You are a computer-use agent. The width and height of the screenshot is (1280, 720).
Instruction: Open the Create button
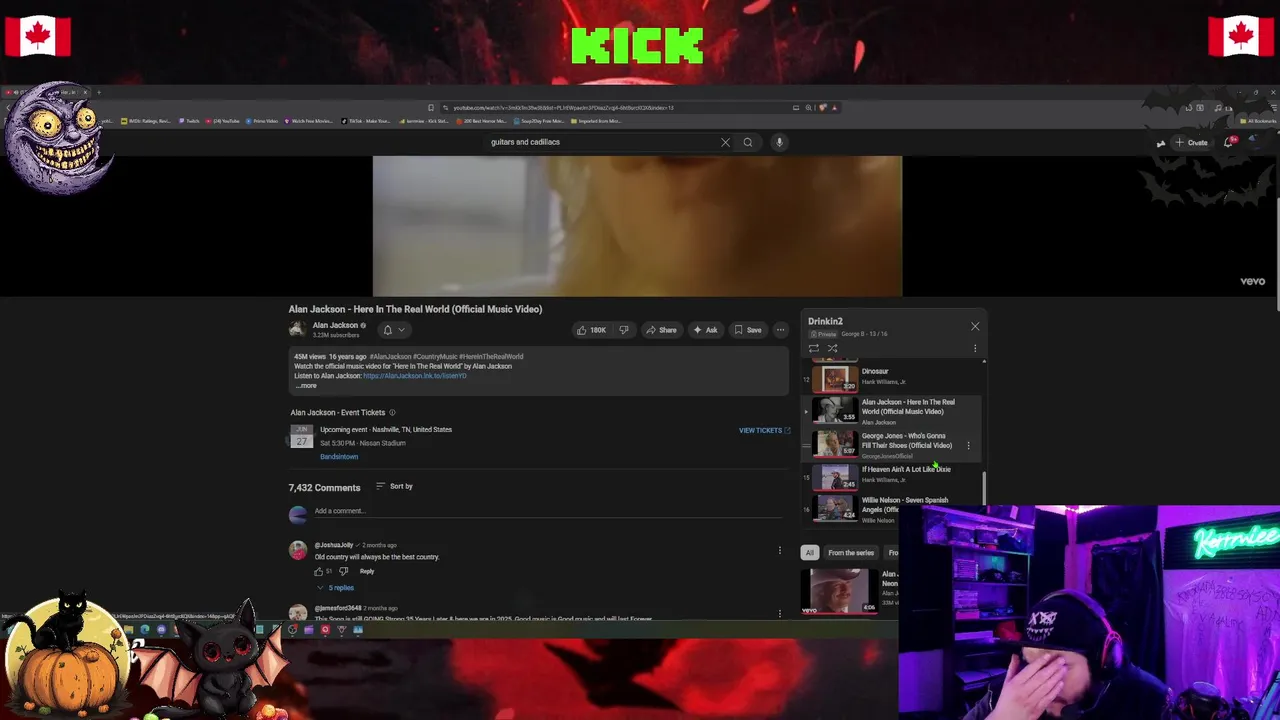point(1191,142)
